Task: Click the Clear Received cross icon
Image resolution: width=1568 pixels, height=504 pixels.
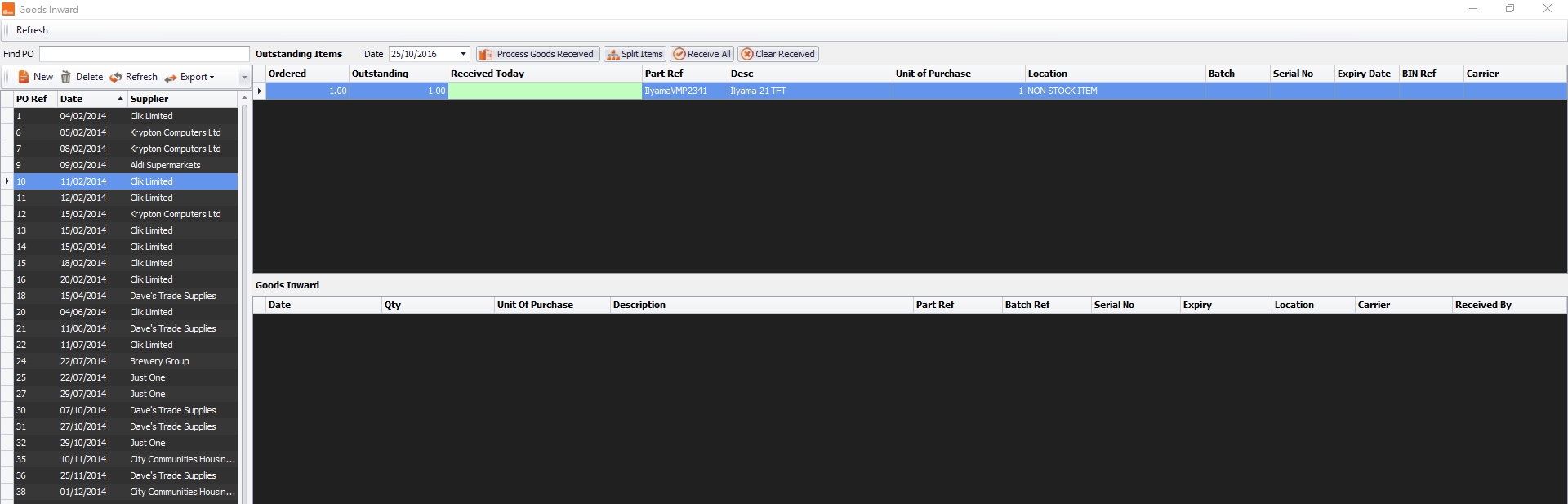Action: (x=746, y=55)
